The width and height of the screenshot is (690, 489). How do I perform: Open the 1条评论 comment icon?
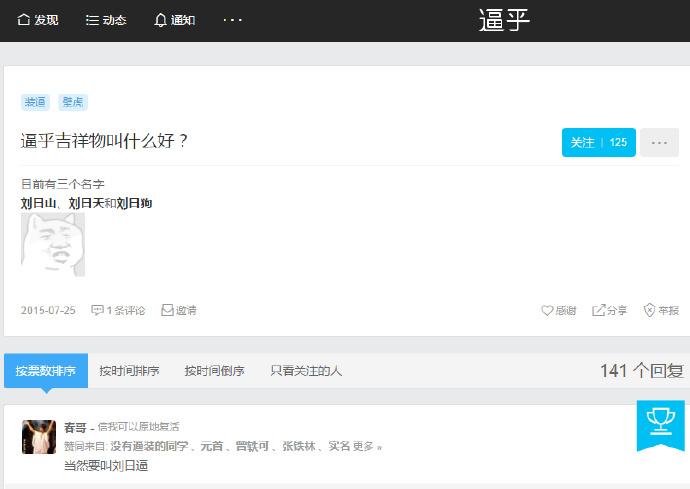click(97, 310)
